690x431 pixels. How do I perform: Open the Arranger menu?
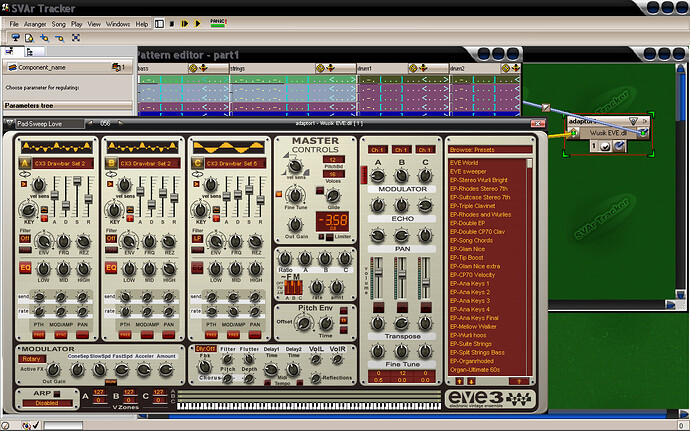tap(35, 24)
